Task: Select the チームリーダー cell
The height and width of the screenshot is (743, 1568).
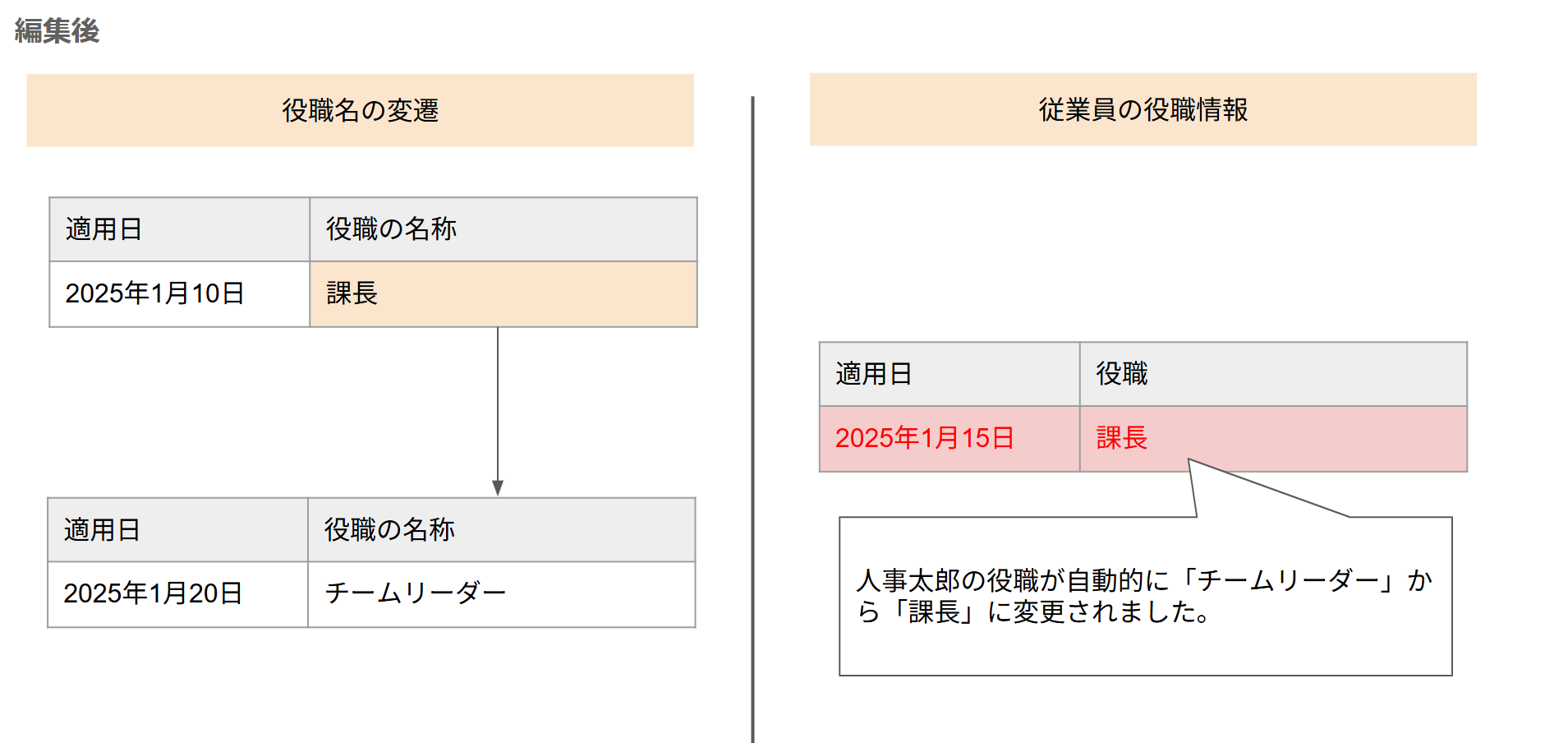Action: 502,594
